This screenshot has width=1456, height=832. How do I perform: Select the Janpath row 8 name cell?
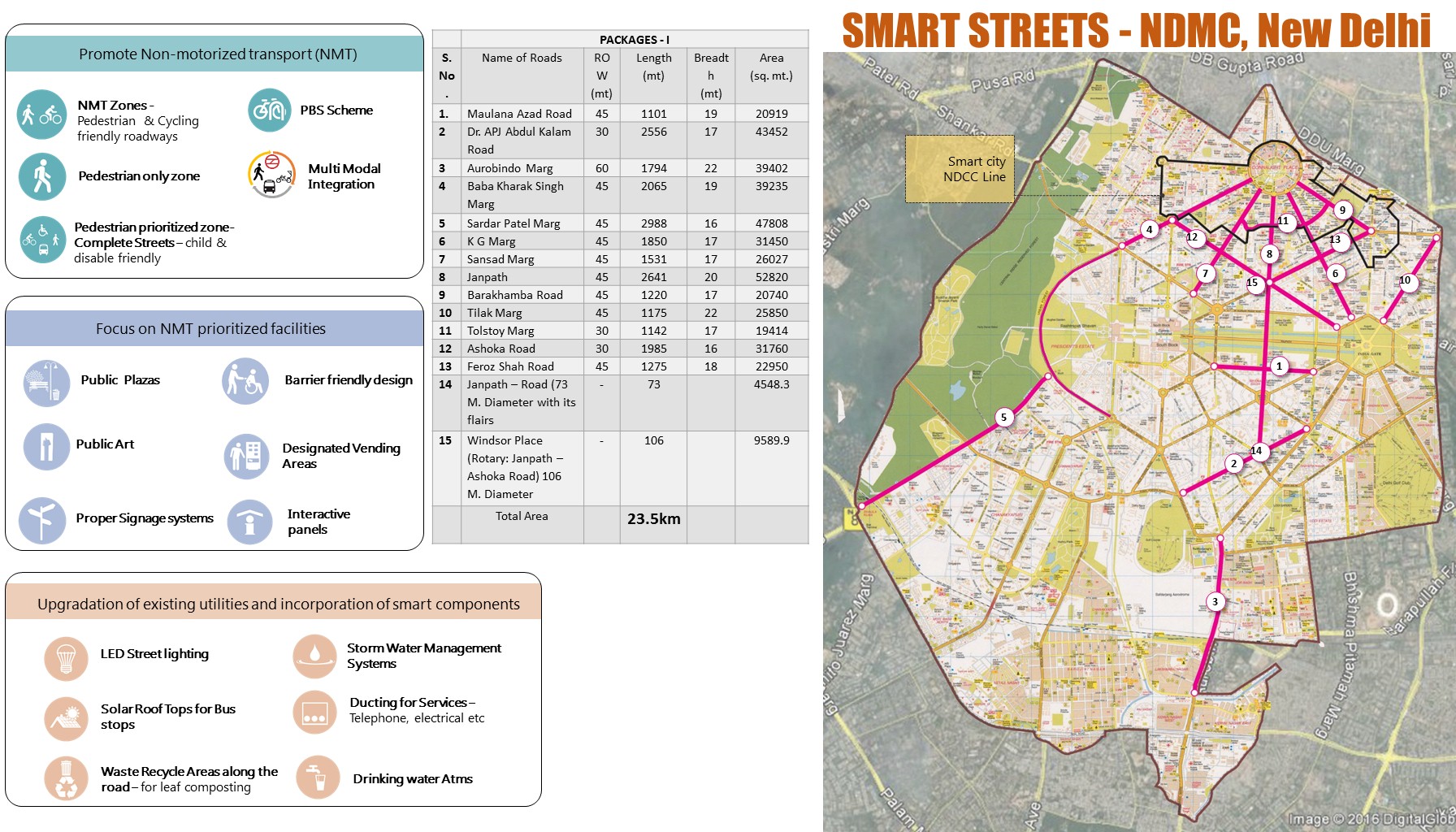pyautogui.click(x=522, y=276)
